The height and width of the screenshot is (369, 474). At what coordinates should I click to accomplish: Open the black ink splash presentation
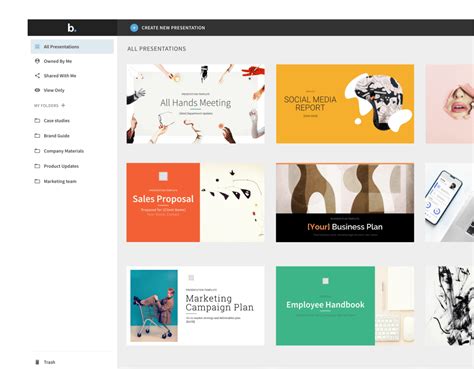coord(450,306)
